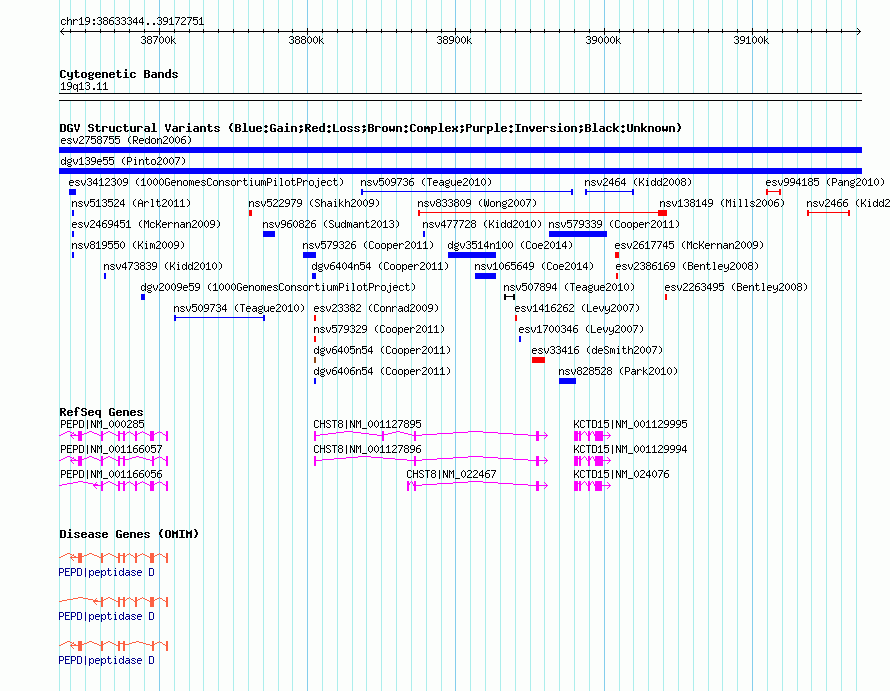Open esv2617745 (McKernan2009) variant

[x=689, y=245]
